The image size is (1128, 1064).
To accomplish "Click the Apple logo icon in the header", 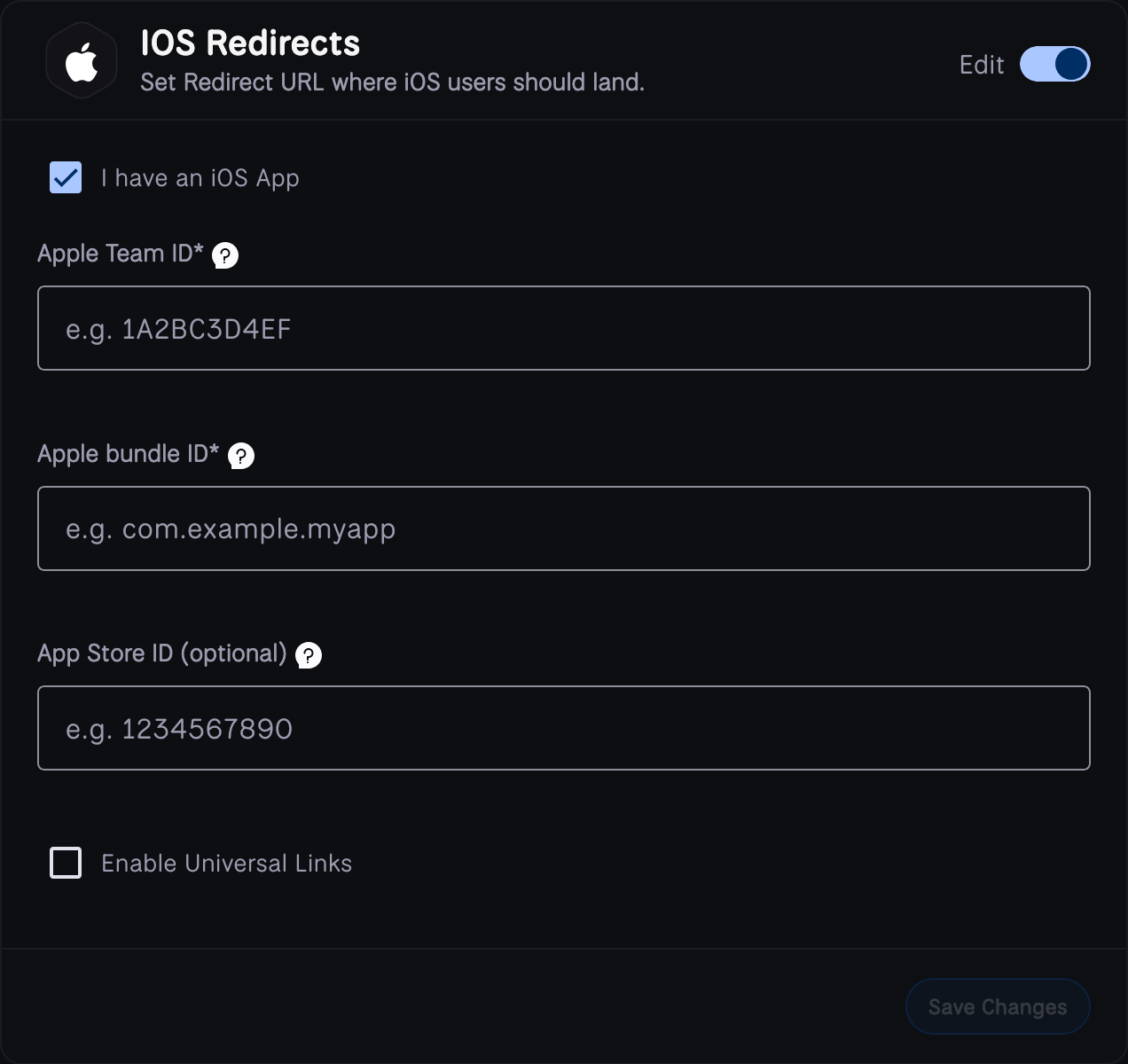I will (81, 59).
